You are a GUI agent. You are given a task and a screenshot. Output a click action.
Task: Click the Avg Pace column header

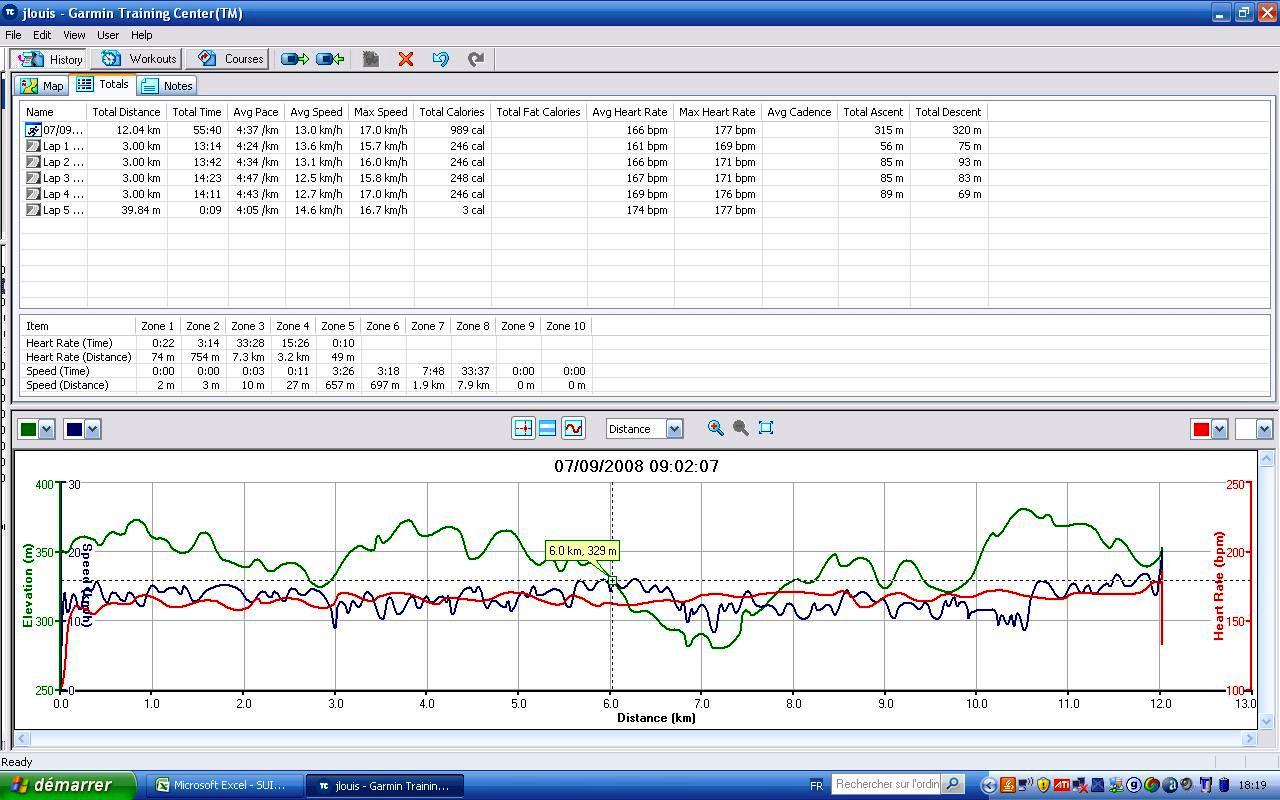point(256,112)
